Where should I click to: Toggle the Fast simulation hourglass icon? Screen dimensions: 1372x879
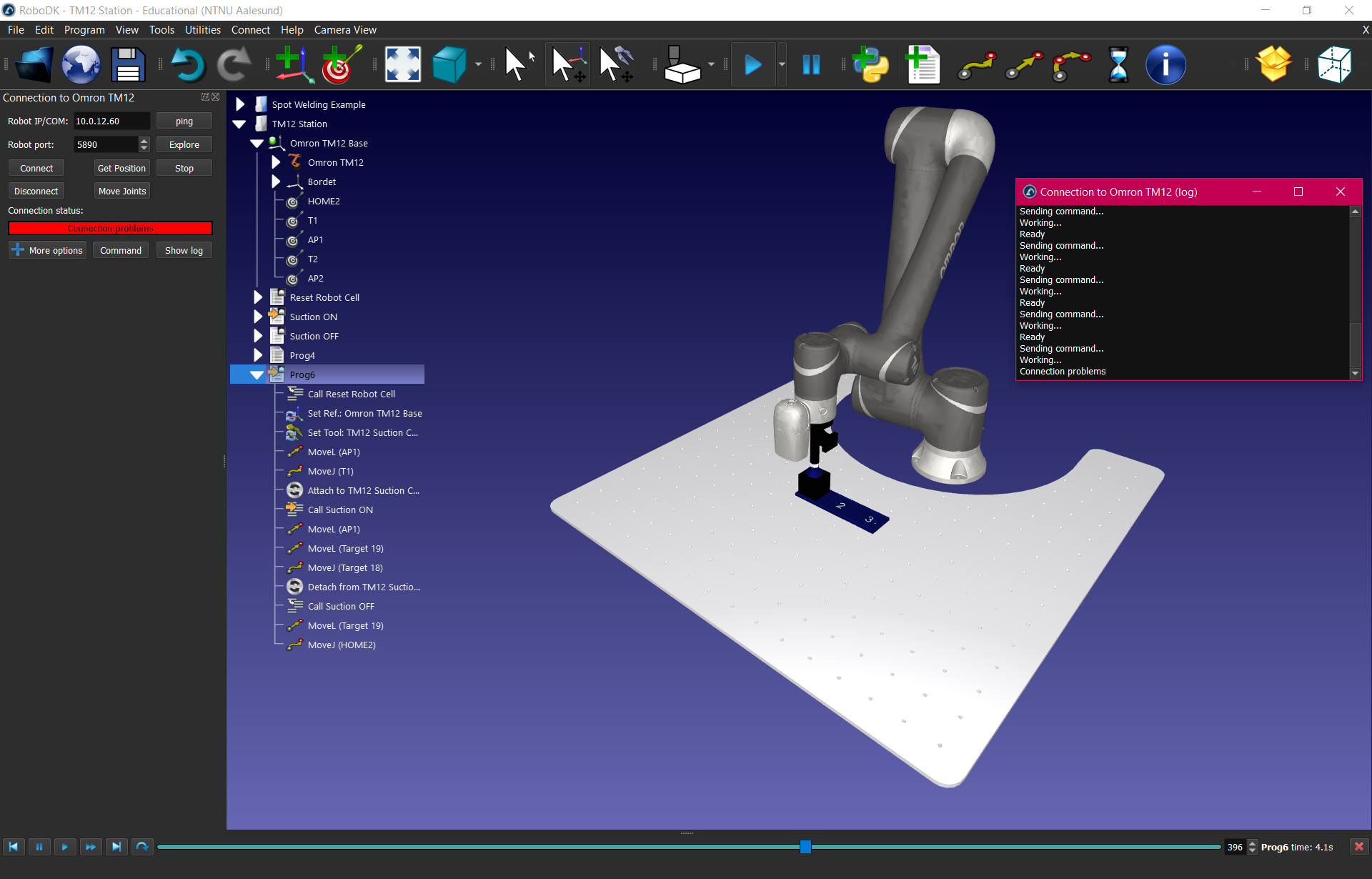click(x=1118, y=64)
